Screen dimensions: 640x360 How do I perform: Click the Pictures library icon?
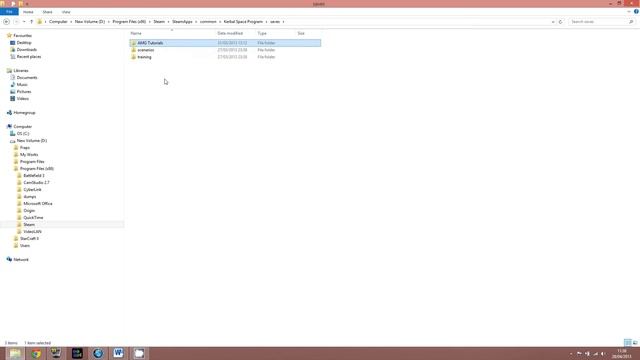coord(13,91)
